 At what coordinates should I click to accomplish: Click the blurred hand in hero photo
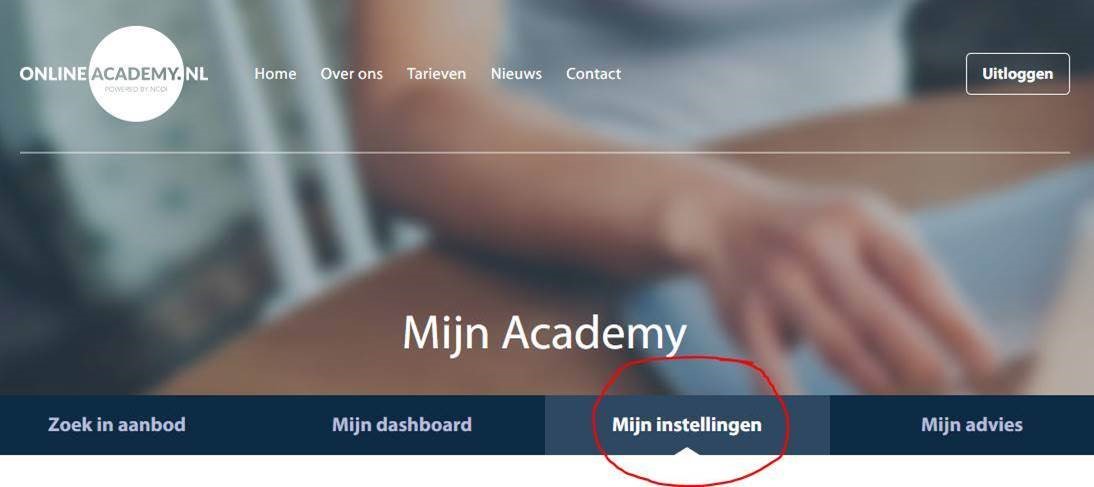click(823, 279)
